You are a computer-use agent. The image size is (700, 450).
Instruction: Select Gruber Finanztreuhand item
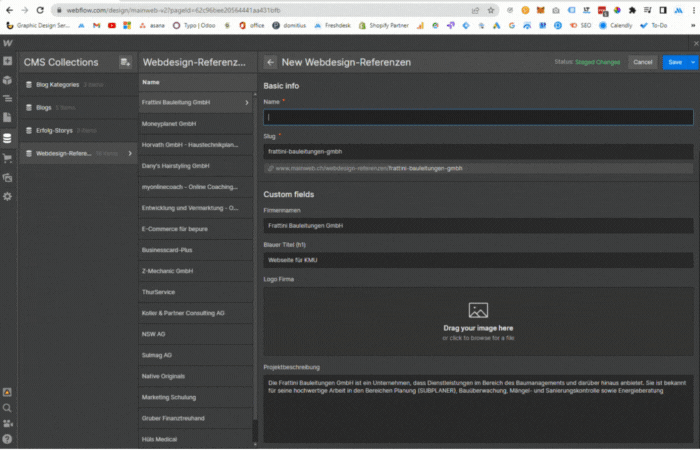(x=196, y=418)
